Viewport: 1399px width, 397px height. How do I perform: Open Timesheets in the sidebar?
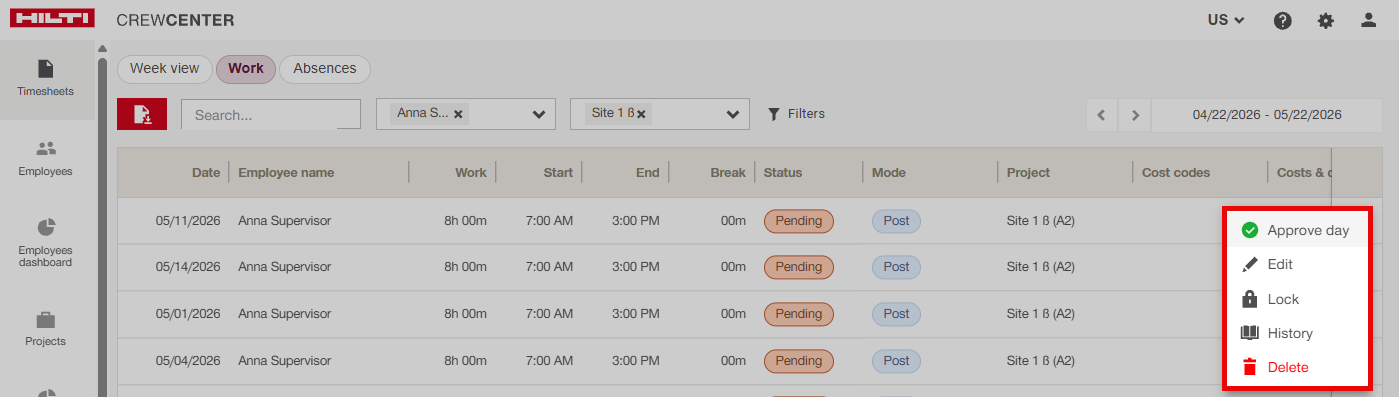pyautogui.click(x=46, y=79)
